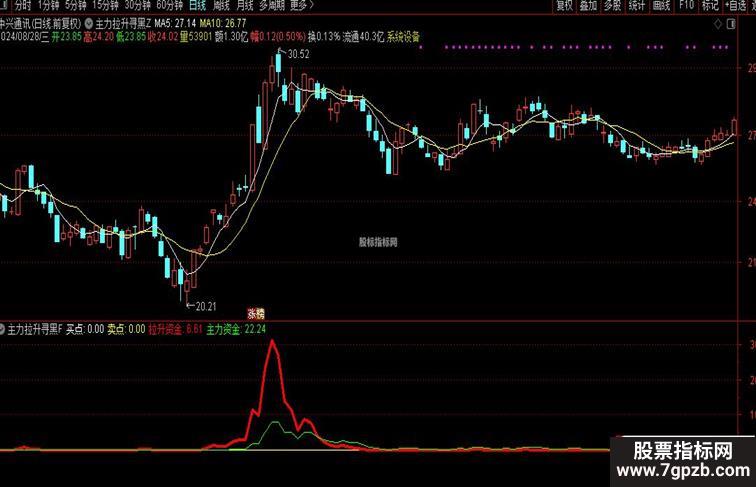Viewport: 756px width, 487px height.
Task: Click the 标记 mark button
Action: (710, 6)
